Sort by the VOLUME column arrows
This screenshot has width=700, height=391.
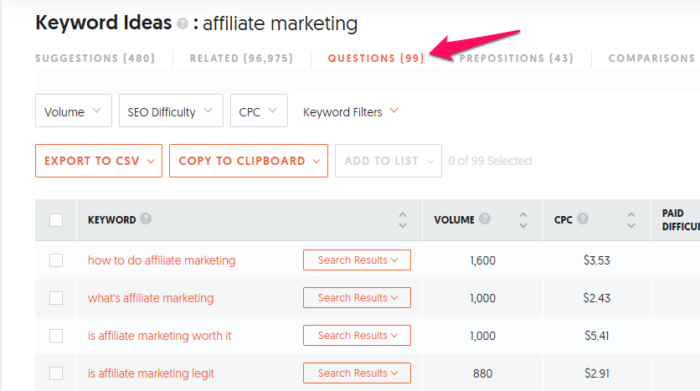coord(523,220)
